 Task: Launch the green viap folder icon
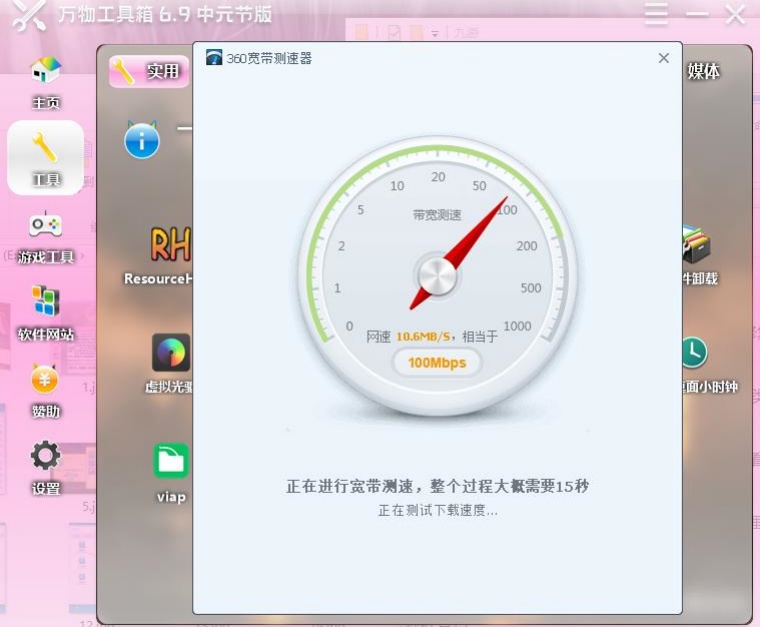click(171, 461)
